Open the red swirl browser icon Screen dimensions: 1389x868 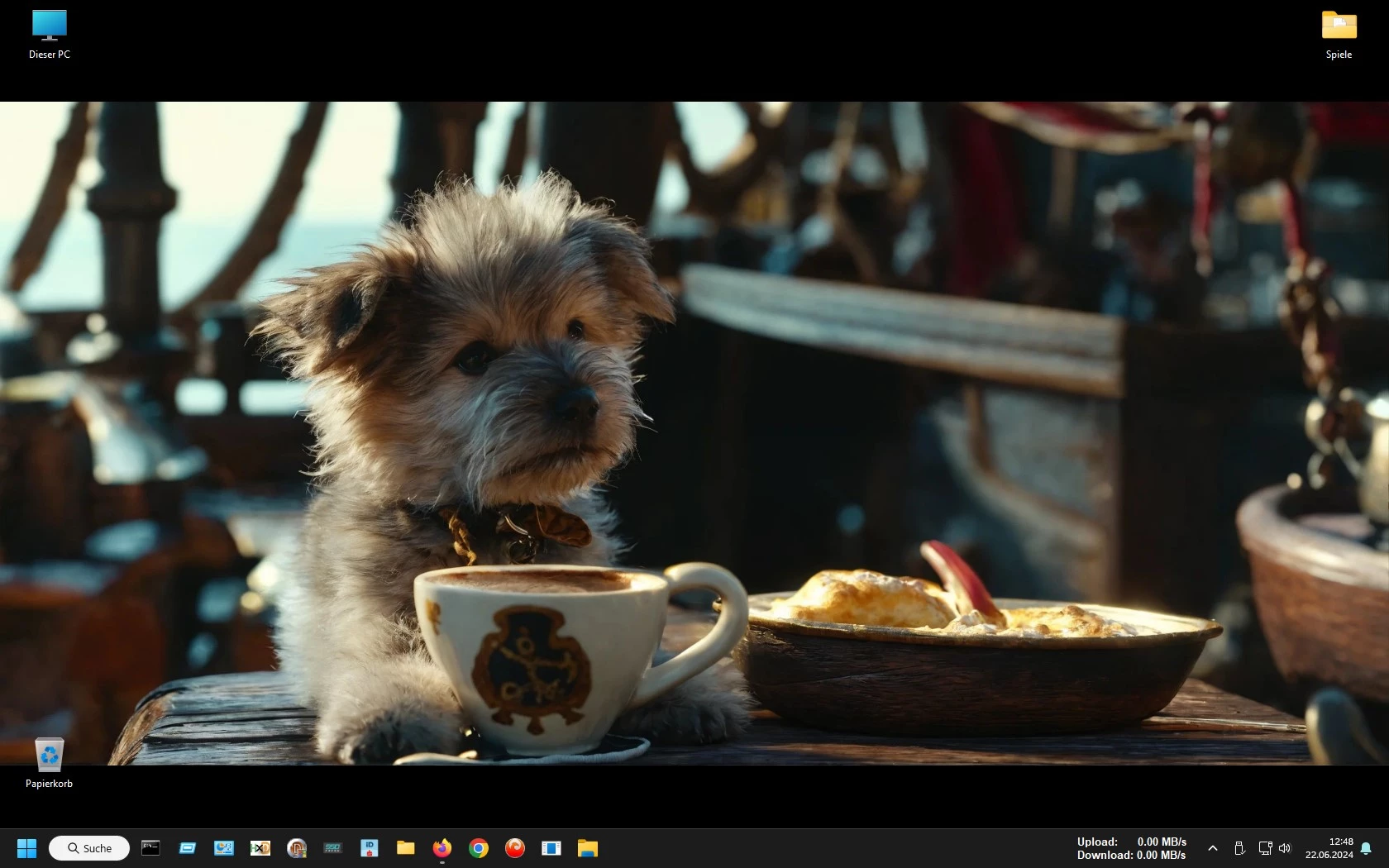[515, 848]
